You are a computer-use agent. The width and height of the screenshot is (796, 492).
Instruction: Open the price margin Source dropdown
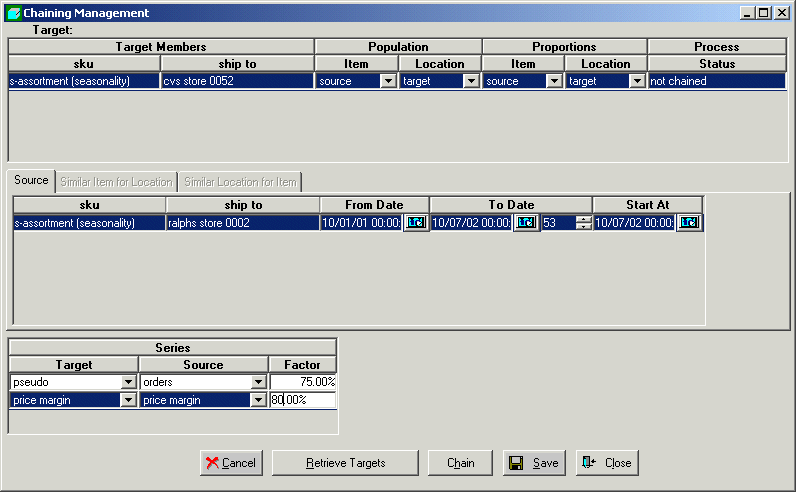pos(258,400)
